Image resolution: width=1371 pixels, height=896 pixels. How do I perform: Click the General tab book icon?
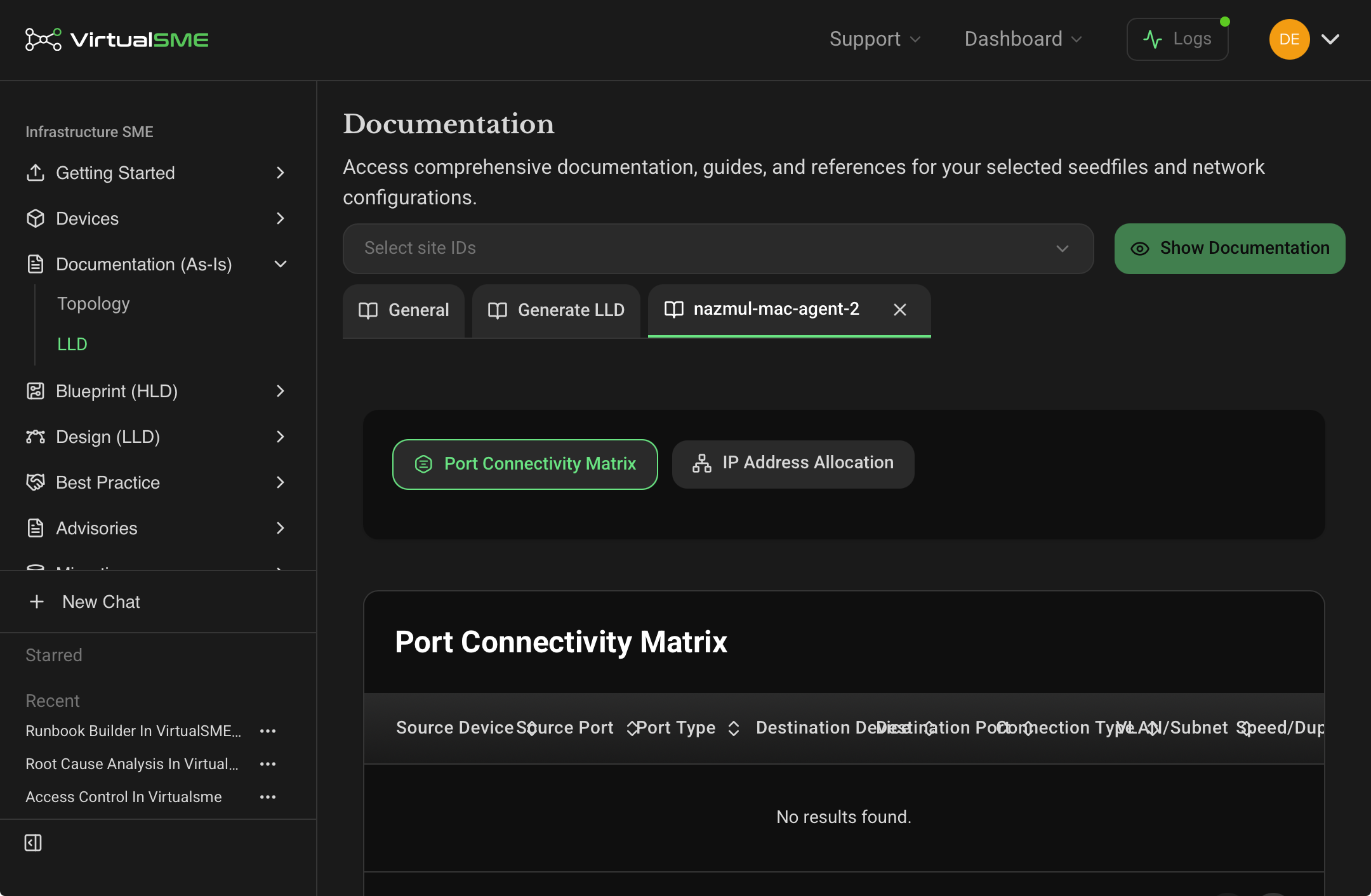[368, 310]
